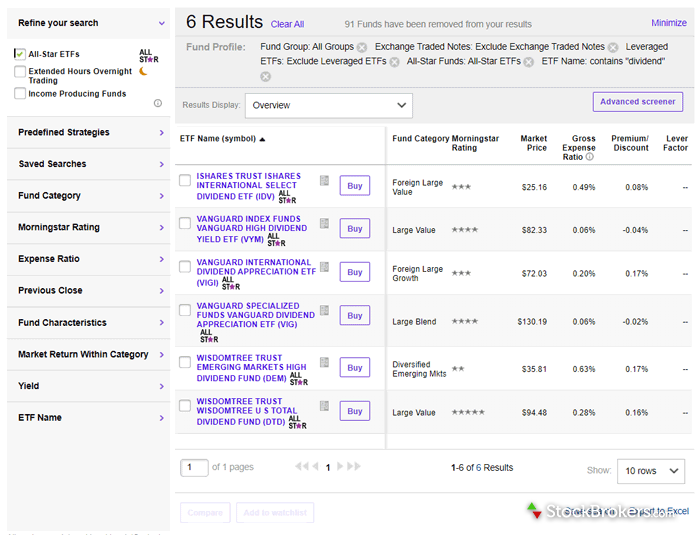This screenshot has width=700, height=535.
Task: Open the Results Display Overview dropdown
Action: point(328,105)
